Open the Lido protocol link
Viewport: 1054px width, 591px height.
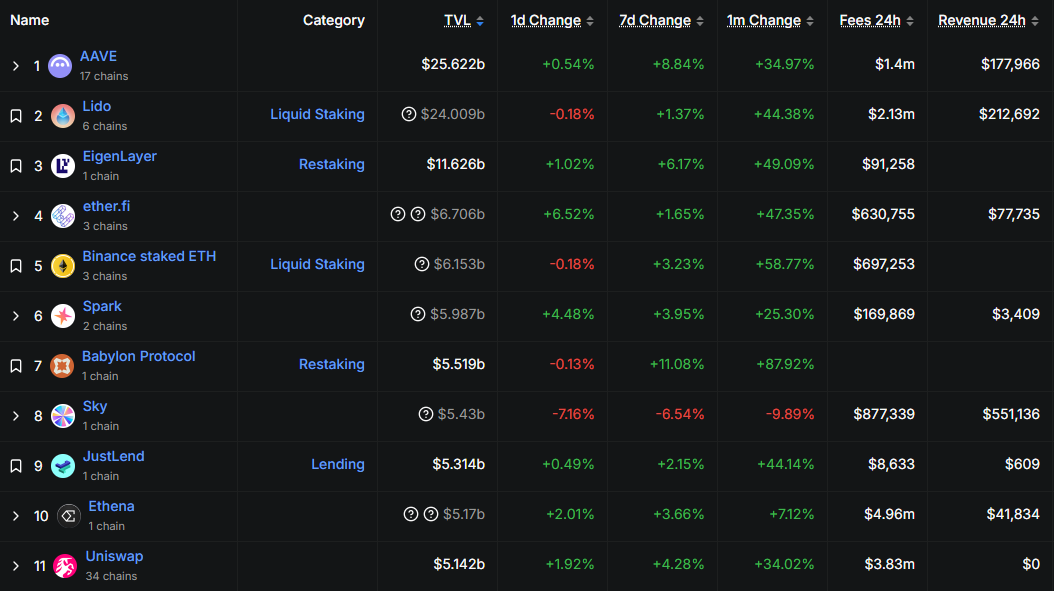tap(97, 106)
